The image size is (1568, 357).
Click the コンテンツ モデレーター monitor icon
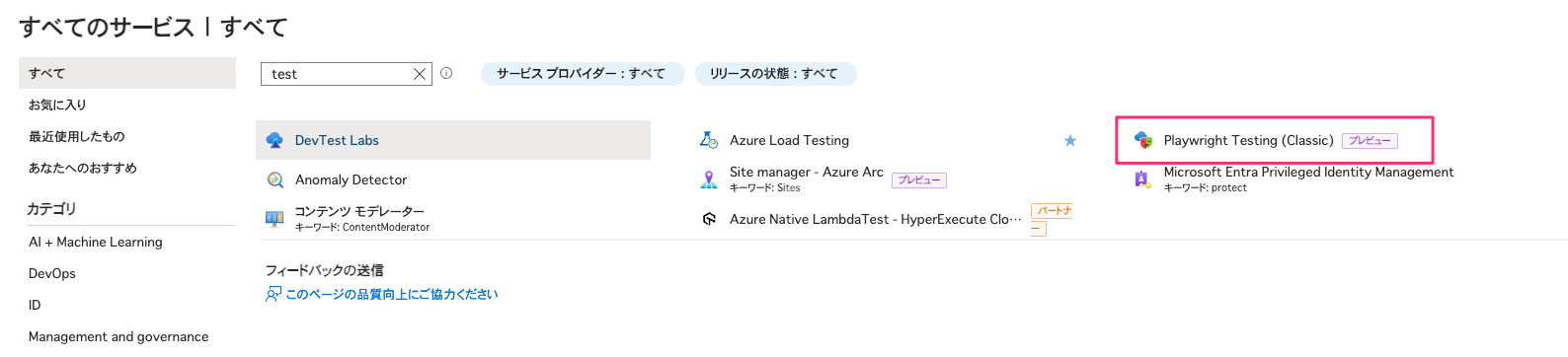[274, 219]
